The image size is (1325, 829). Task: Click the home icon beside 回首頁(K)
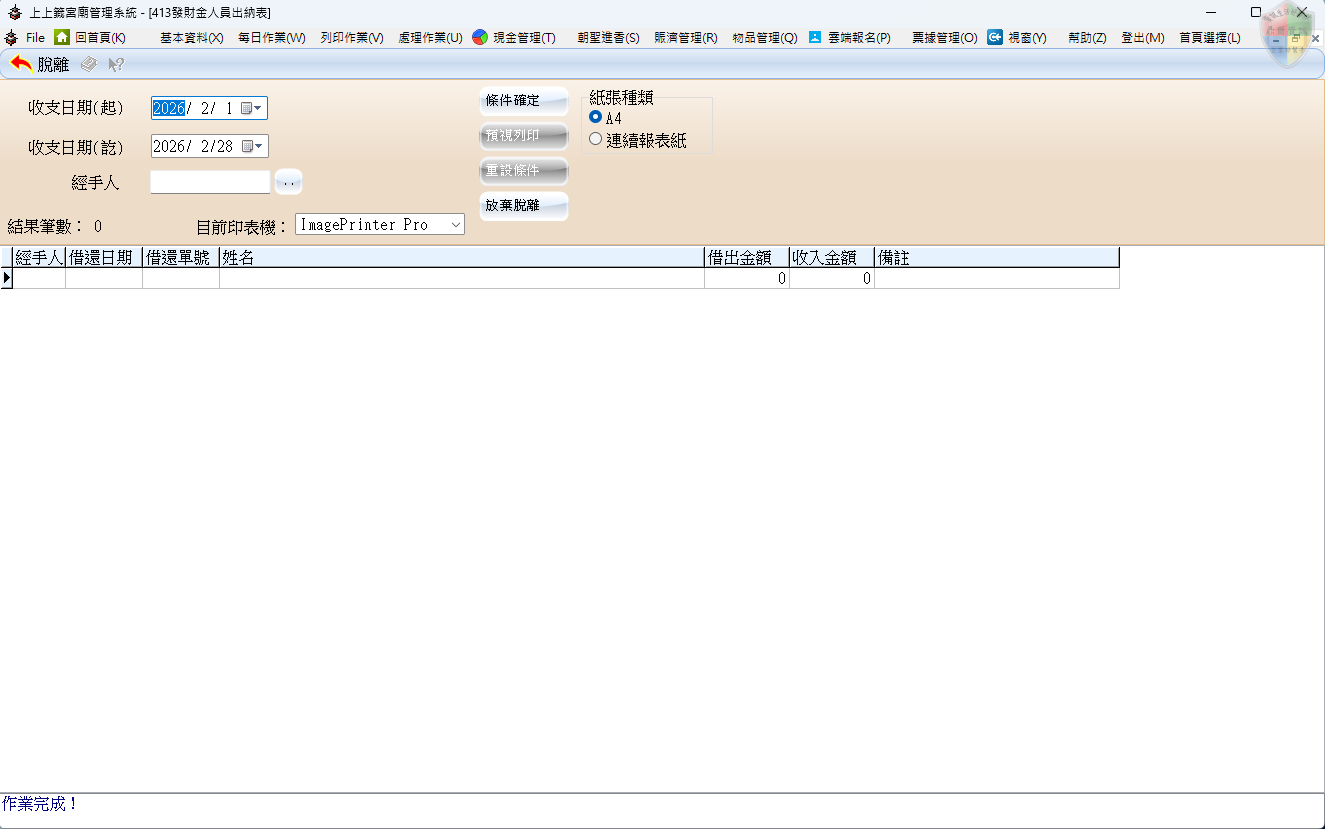pyautogui.click(x=62, y=37)
